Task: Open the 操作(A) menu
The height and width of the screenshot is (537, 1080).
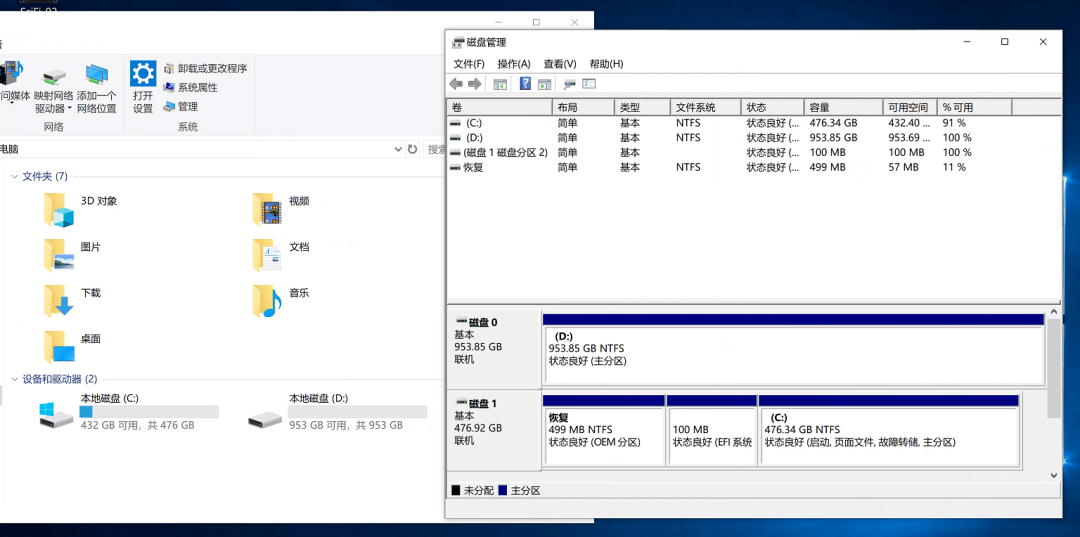Action: point(514,64)
